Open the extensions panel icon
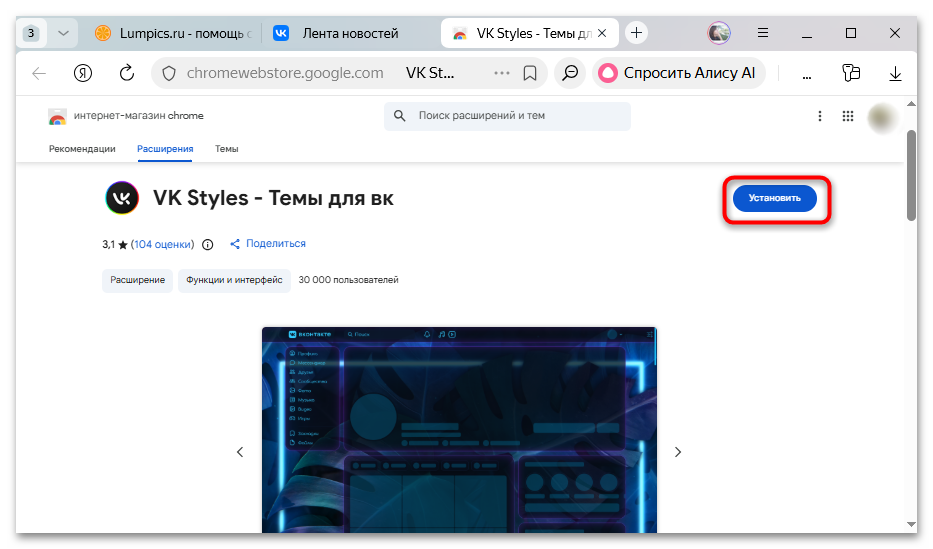Viewport: 933px width, 549px height. [x=851, y=73]
